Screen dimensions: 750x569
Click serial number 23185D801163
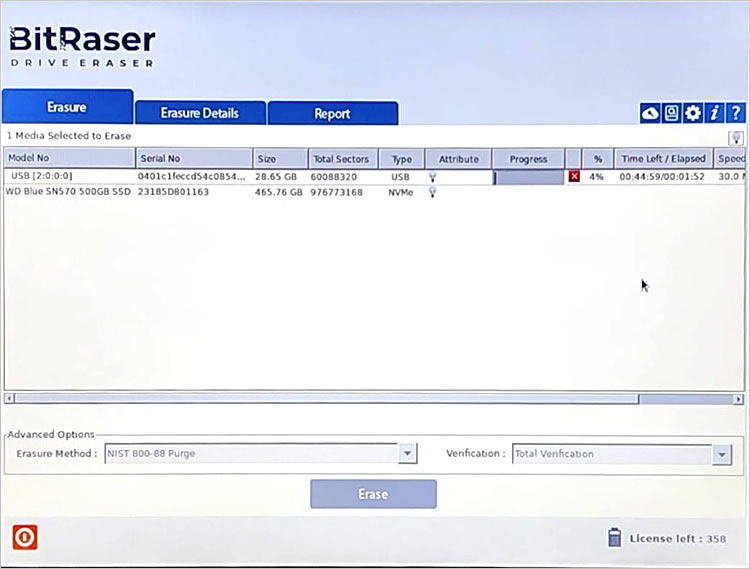point(173,192)
